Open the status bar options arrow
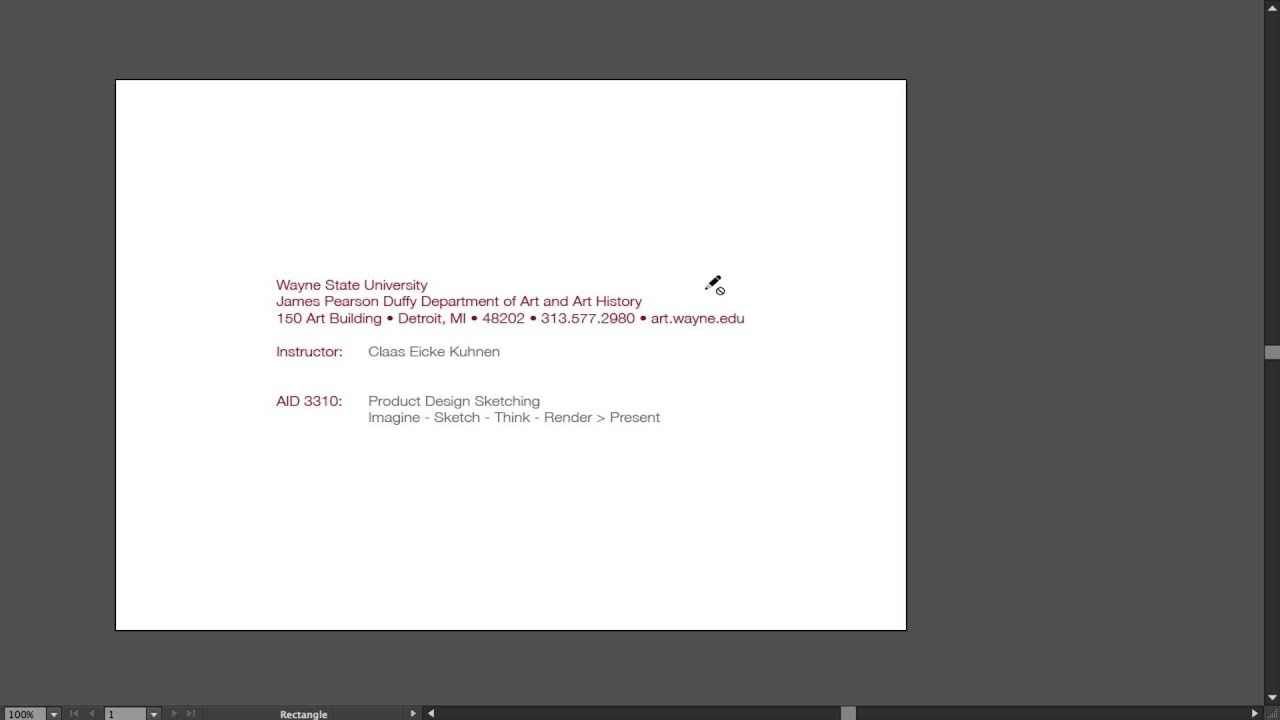Image resolution: width=1280 pixels, height=720 pixels. [413, 713]
